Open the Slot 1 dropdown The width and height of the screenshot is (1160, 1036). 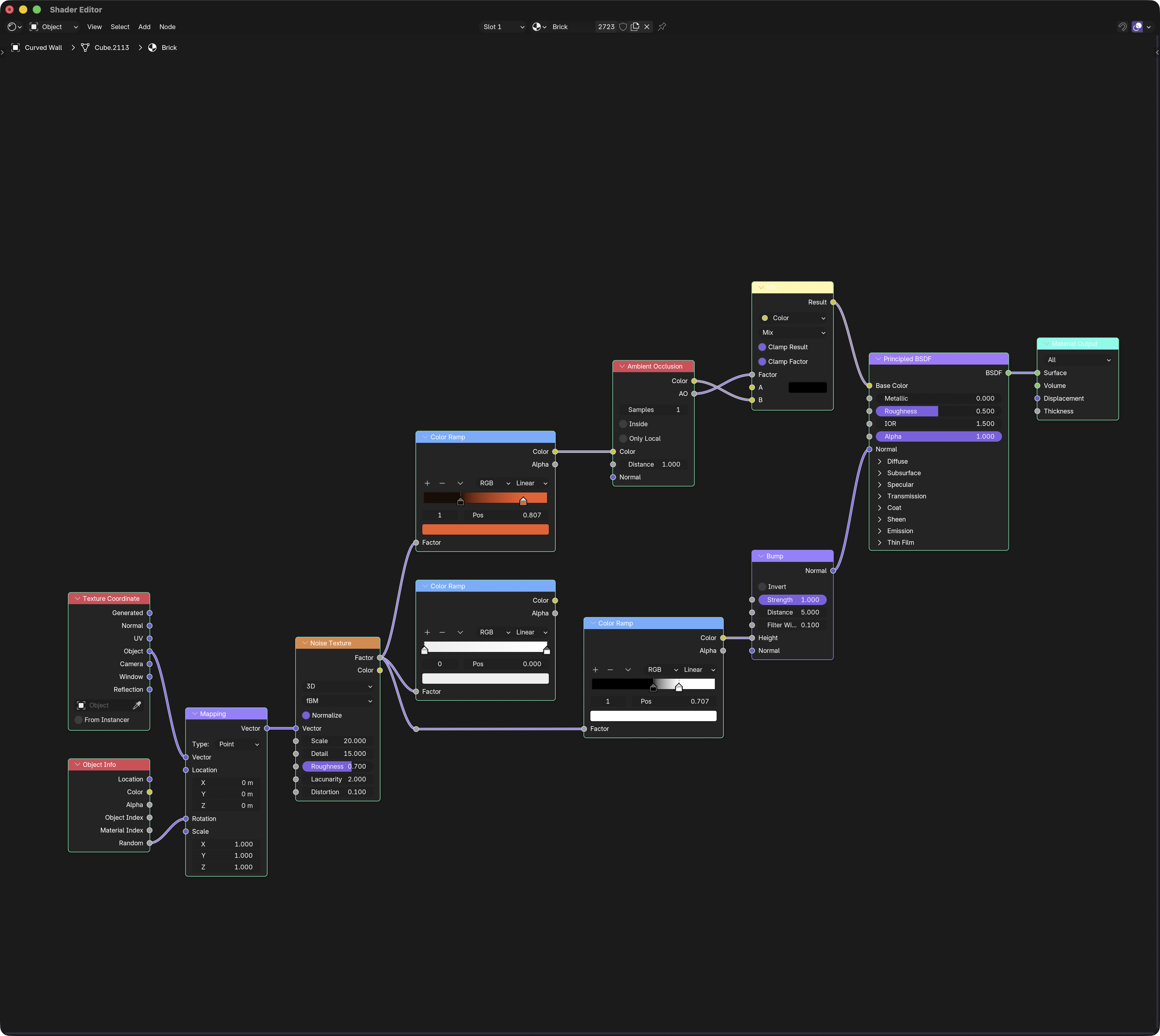pos(503,27)
